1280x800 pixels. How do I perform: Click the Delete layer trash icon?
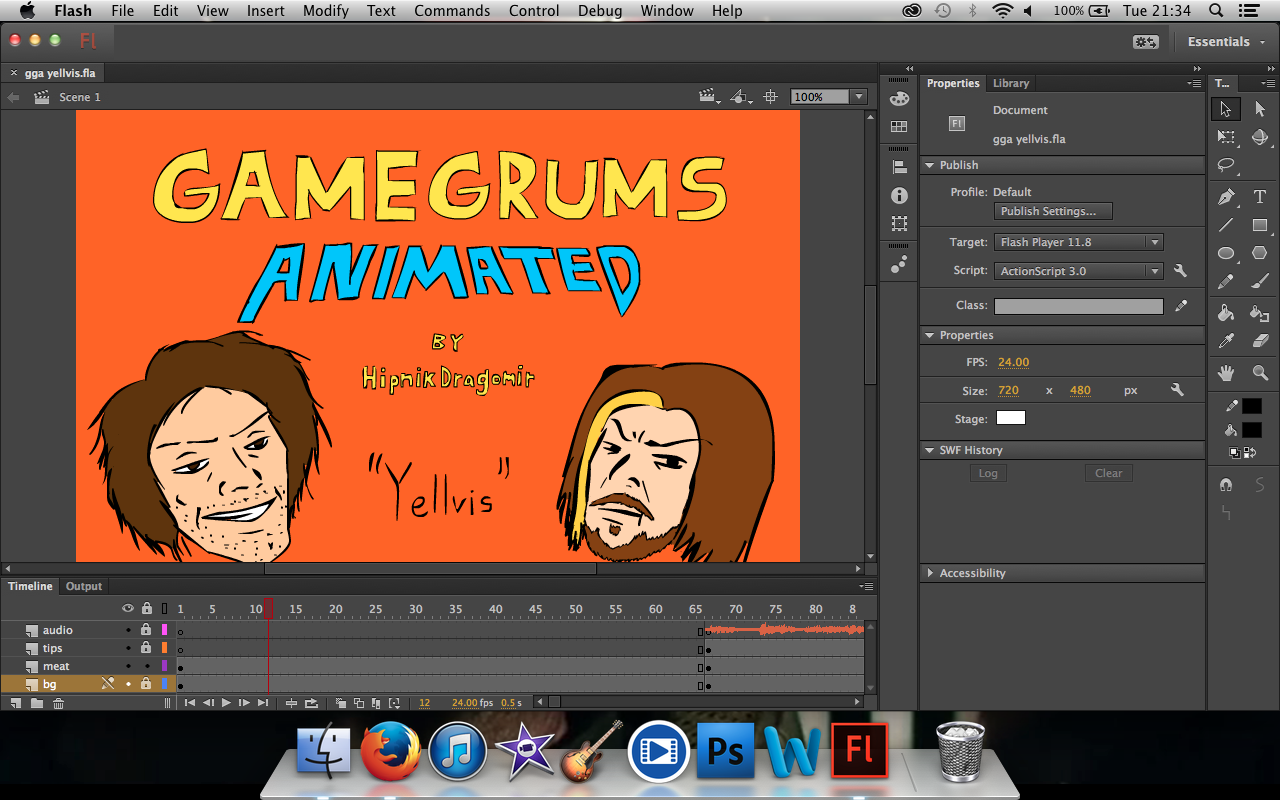58,703
